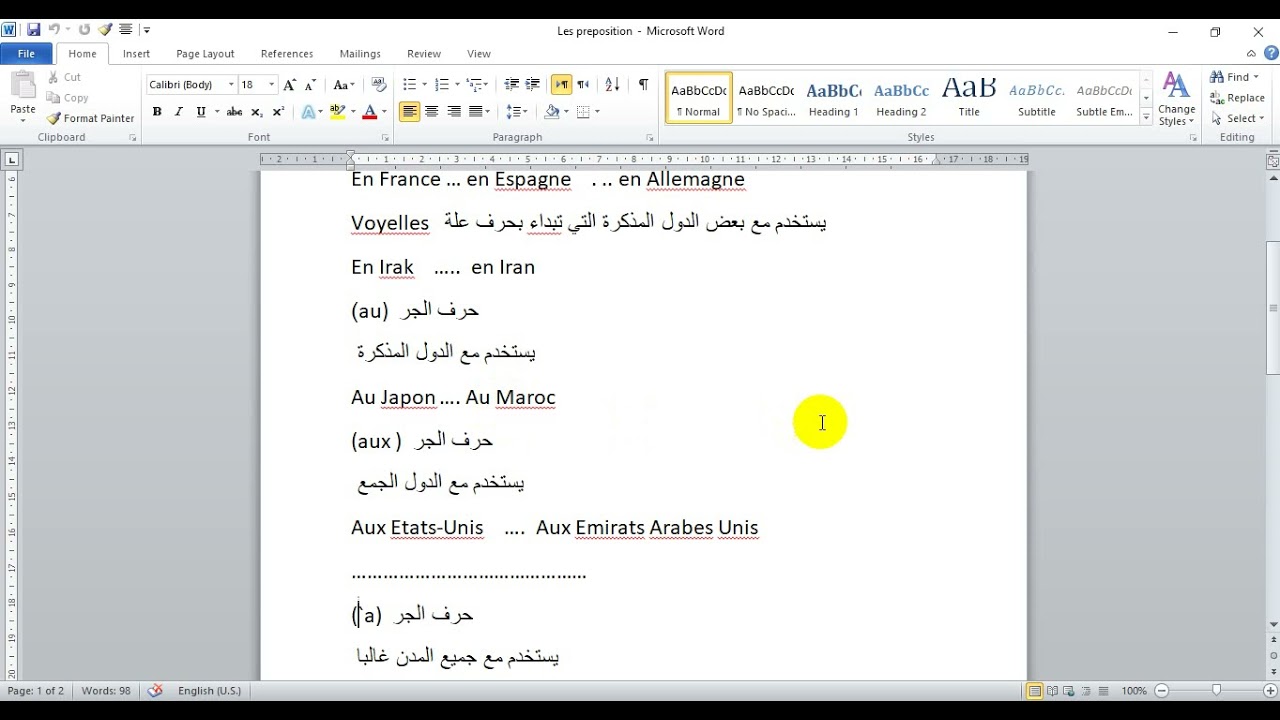Switch to the Page Layout tab

pos(205,54)
